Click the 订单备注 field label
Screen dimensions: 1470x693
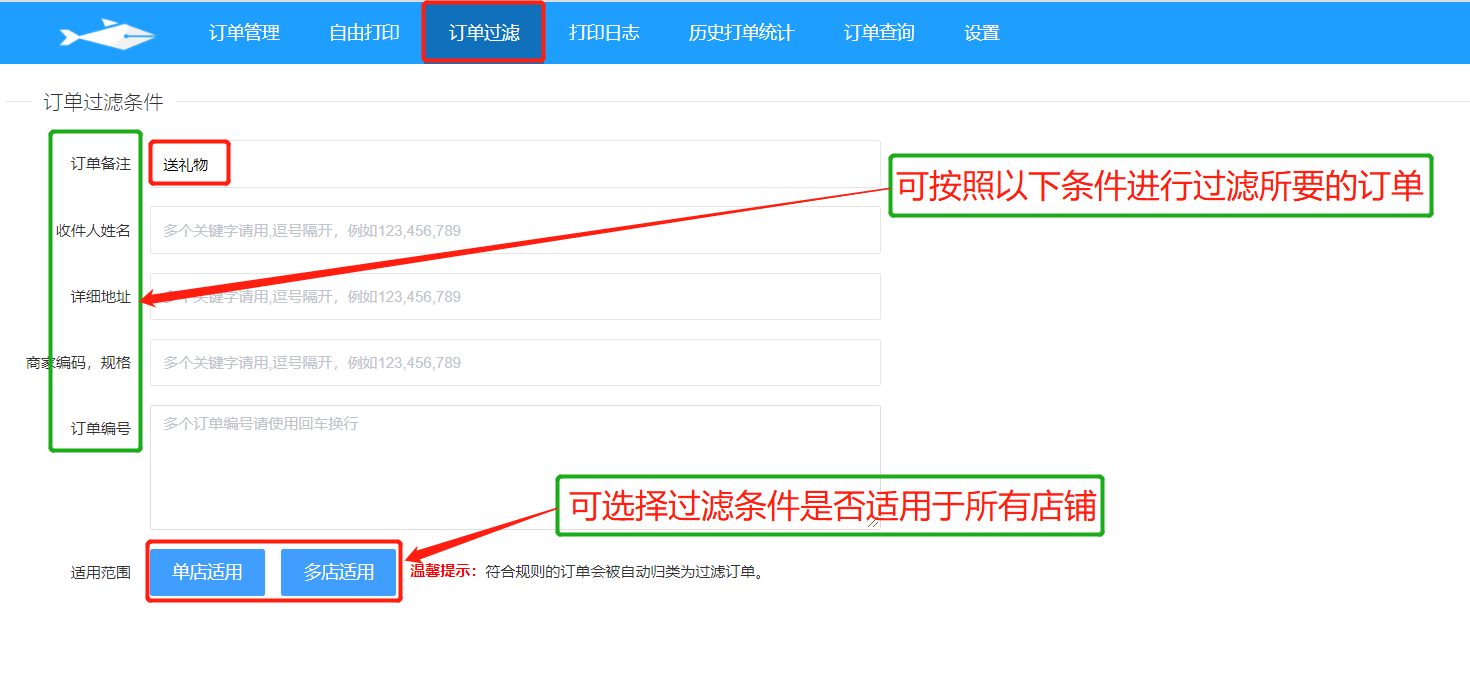coord(100,164)
